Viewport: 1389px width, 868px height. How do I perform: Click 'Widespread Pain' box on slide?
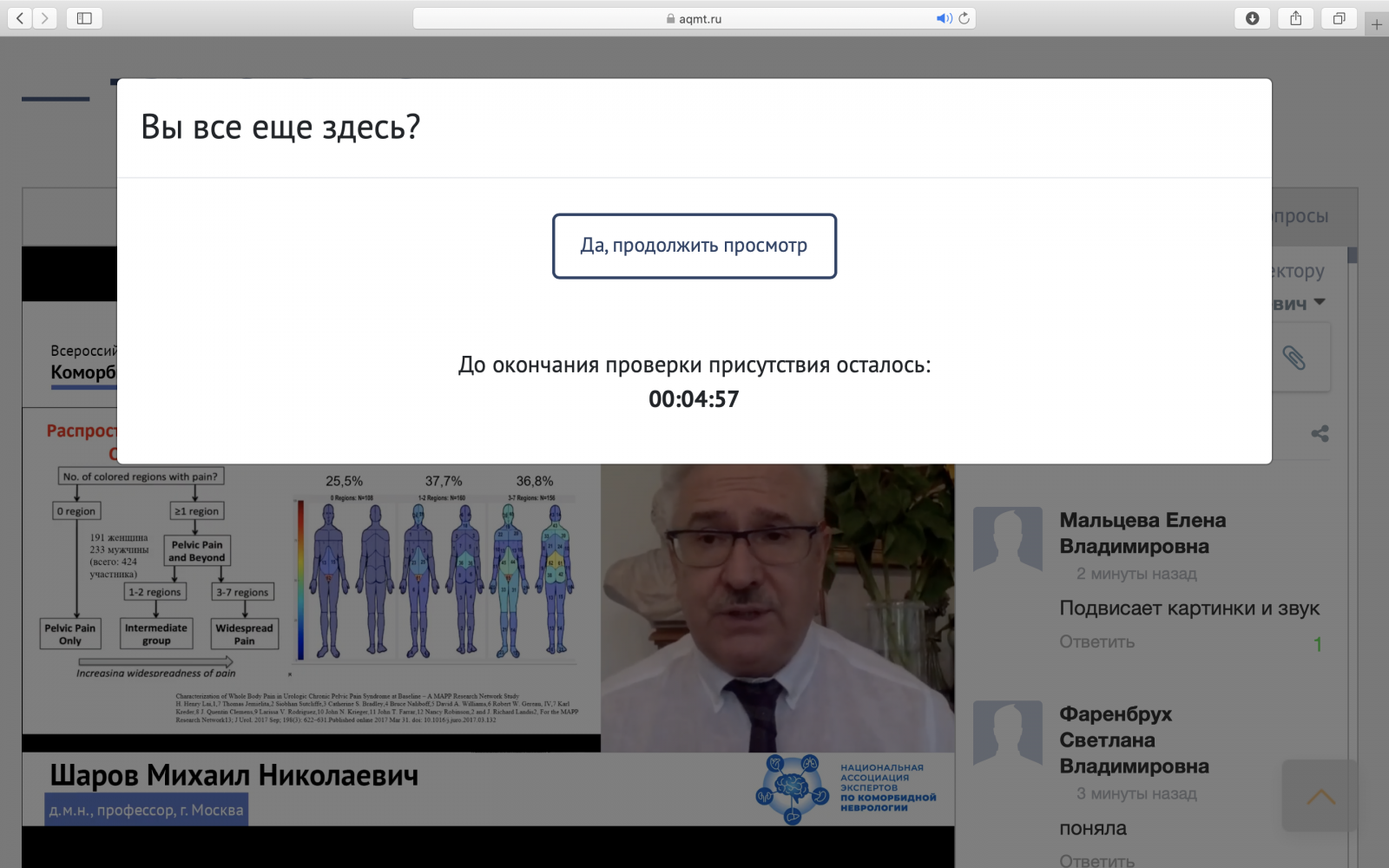point(245,634)
